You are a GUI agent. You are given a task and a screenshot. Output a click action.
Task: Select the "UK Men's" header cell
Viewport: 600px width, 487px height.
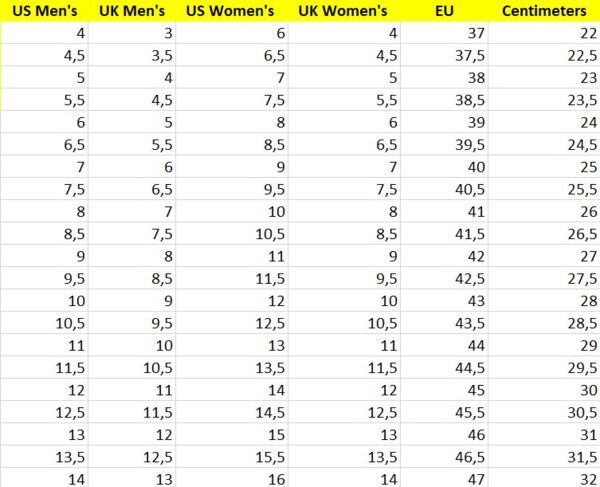[x=133, y=11]
